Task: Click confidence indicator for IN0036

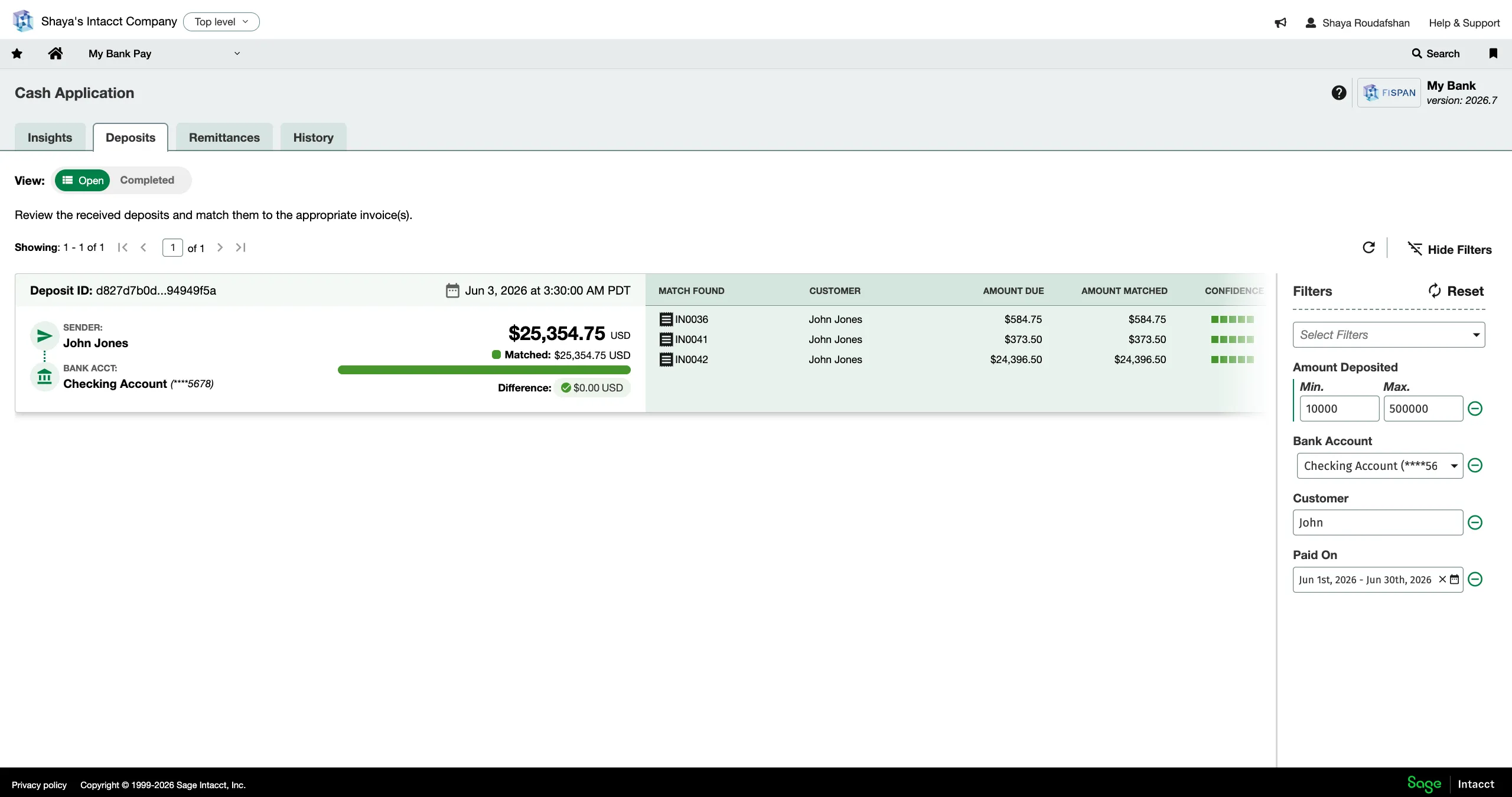Action: point(1232,319)
